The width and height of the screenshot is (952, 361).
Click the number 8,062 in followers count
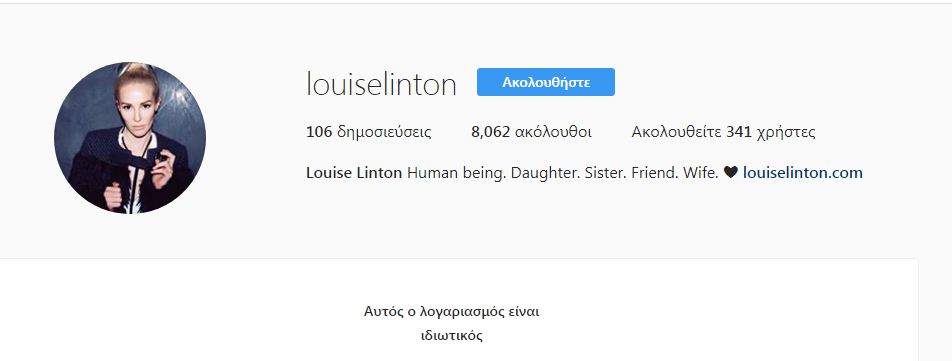tap(491, 132)
